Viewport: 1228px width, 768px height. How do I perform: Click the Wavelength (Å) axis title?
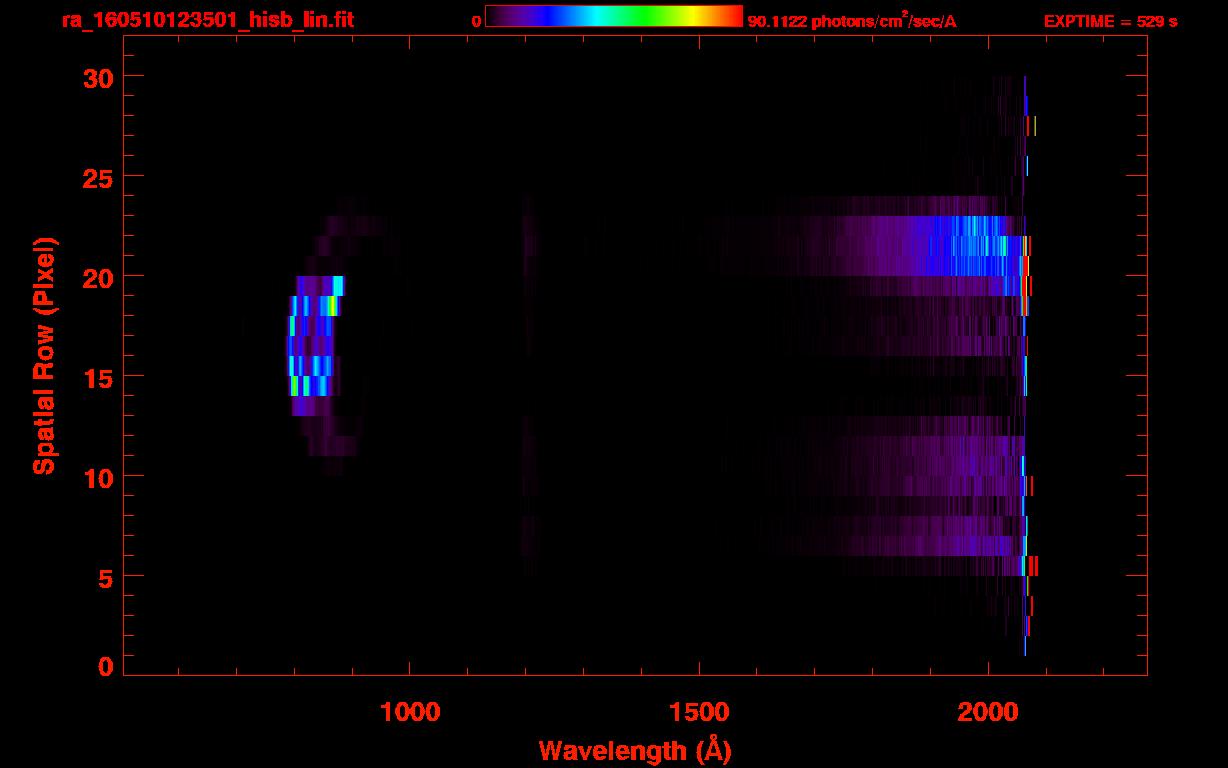pos(635,750)
